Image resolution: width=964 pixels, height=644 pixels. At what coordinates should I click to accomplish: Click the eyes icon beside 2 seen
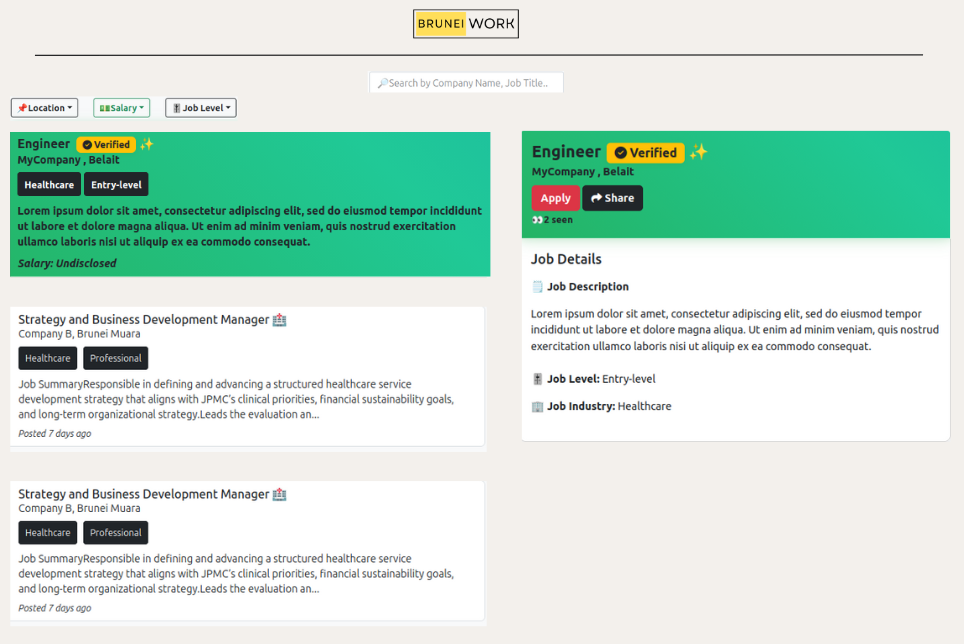(x=537, y=220)
